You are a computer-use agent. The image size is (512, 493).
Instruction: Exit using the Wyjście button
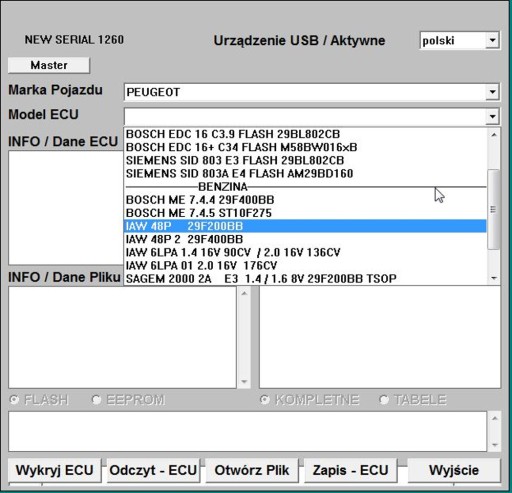454,470
